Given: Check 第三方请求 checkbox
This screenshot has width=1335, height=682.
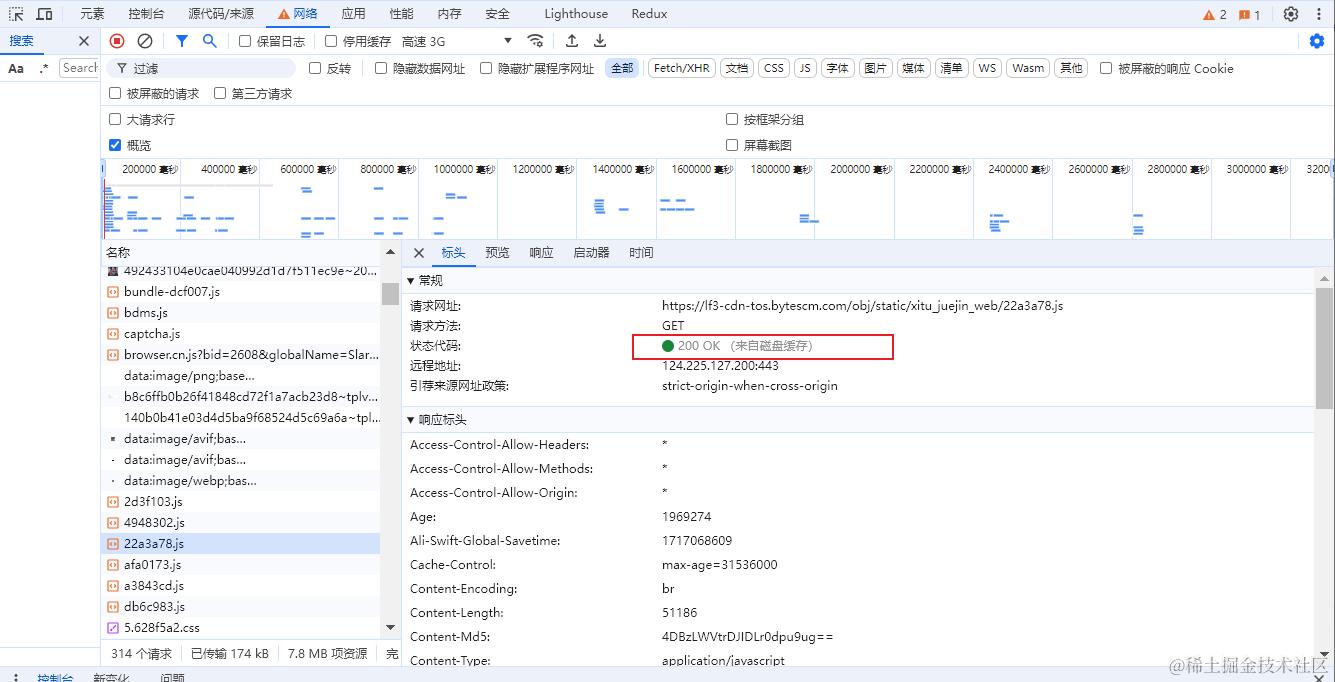Looking at the screenshot, I should 220,93.
